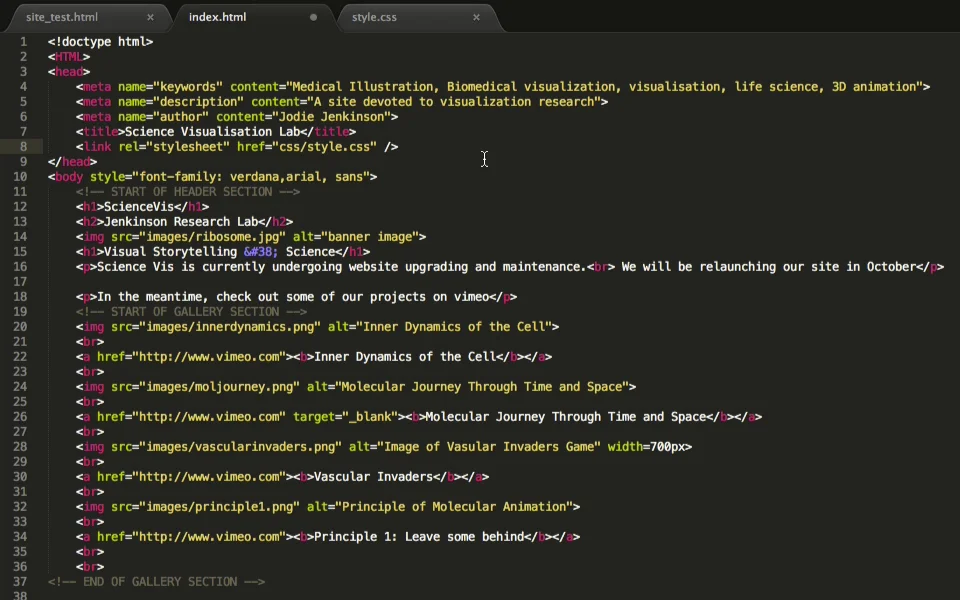
Task: Click the 'images/principle1.png' src value
Action: [219, 507]
